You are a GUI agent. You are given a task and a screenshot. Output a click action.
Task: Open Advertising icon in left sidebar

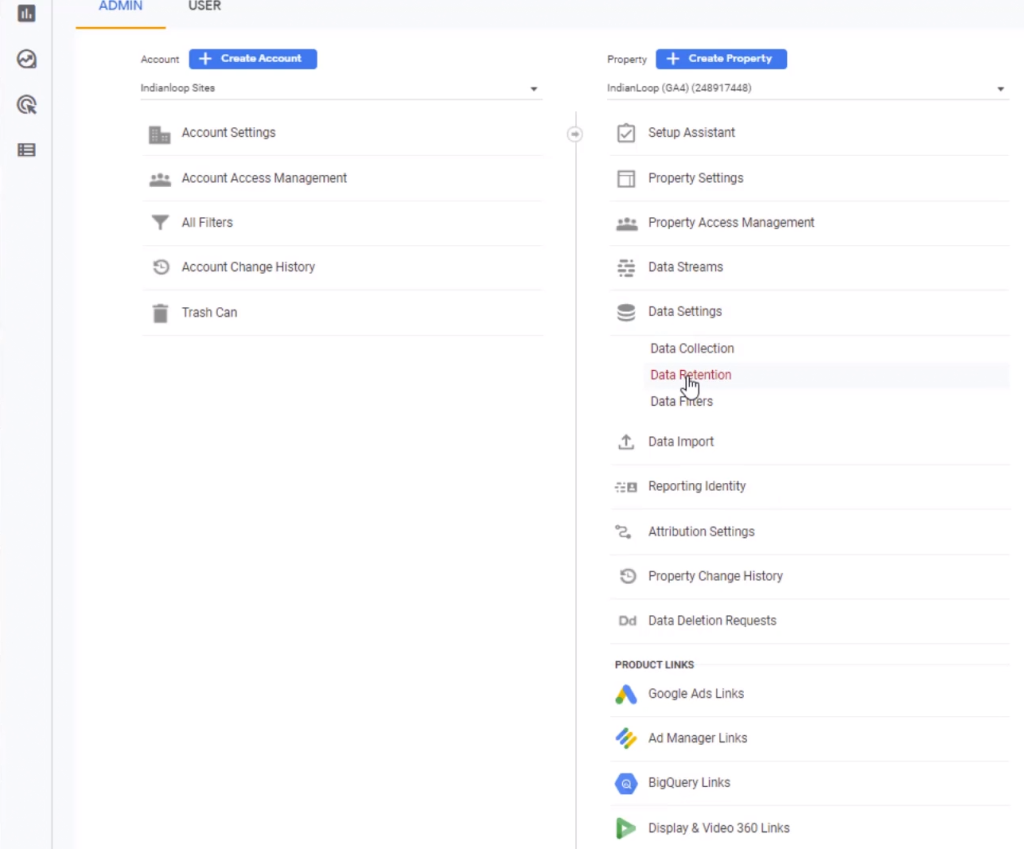click(x=27, y=104)
